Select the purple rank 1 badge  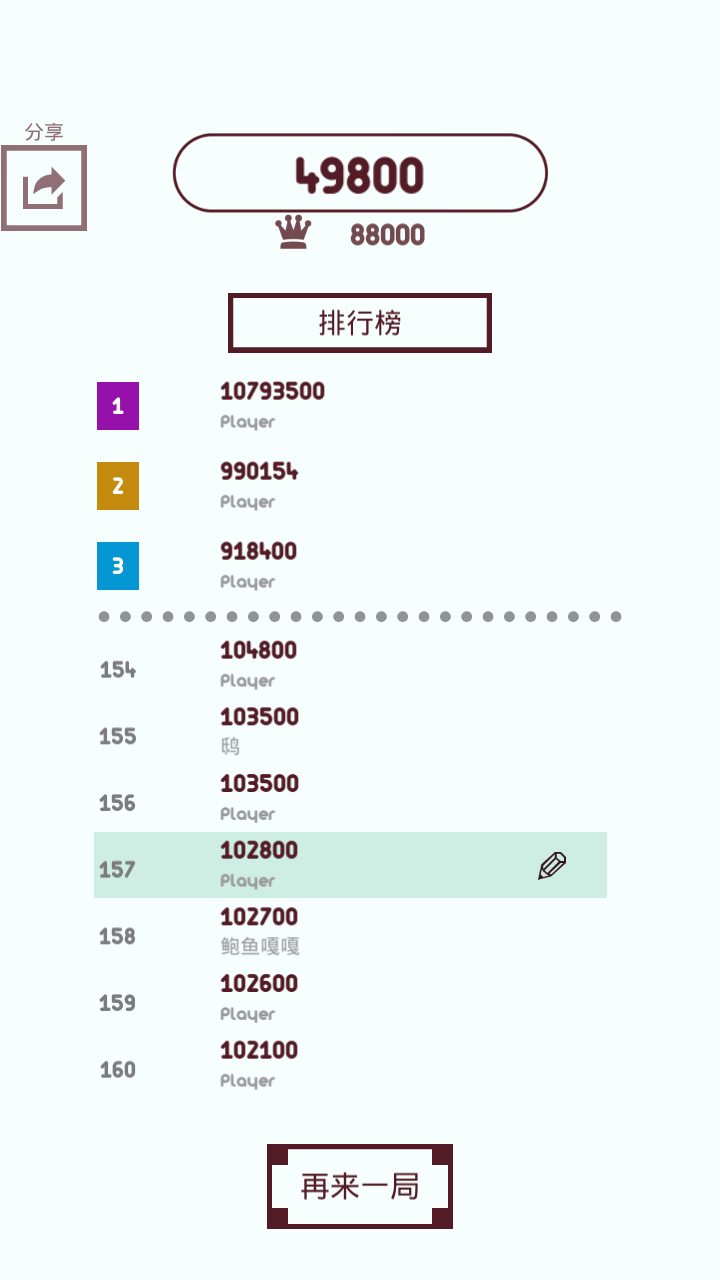[x=117, y=406]
